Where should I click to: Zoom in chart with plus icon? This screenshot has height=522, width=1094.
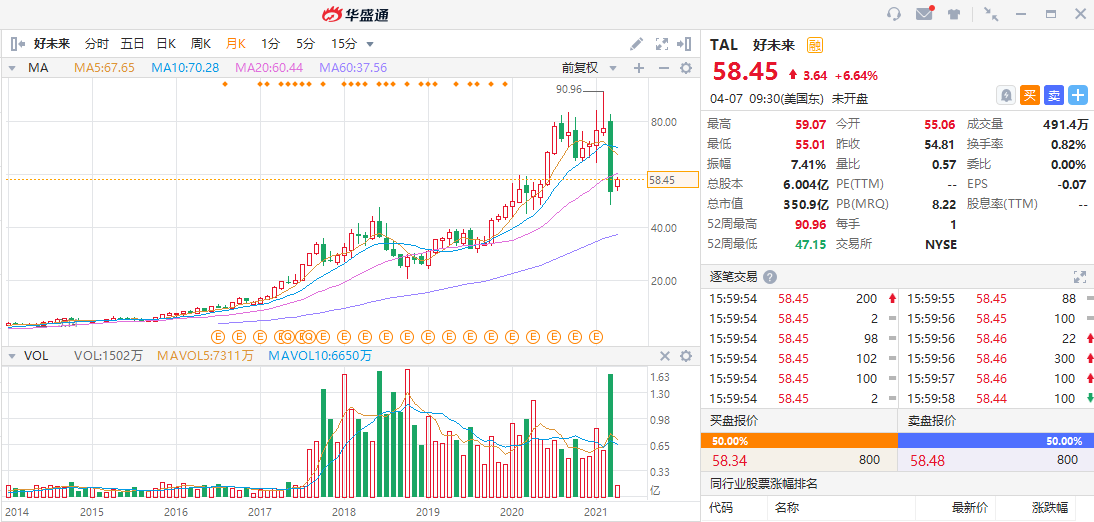pyautogui.click(x=638, y=68)
